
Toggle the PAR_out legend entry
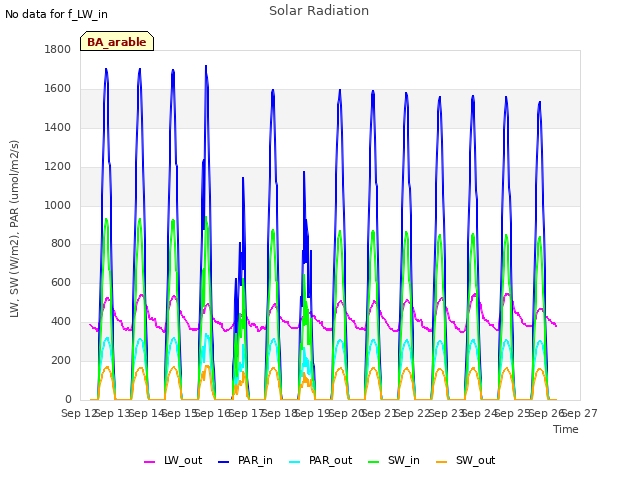pyautogui.click(x=320, y=460)
